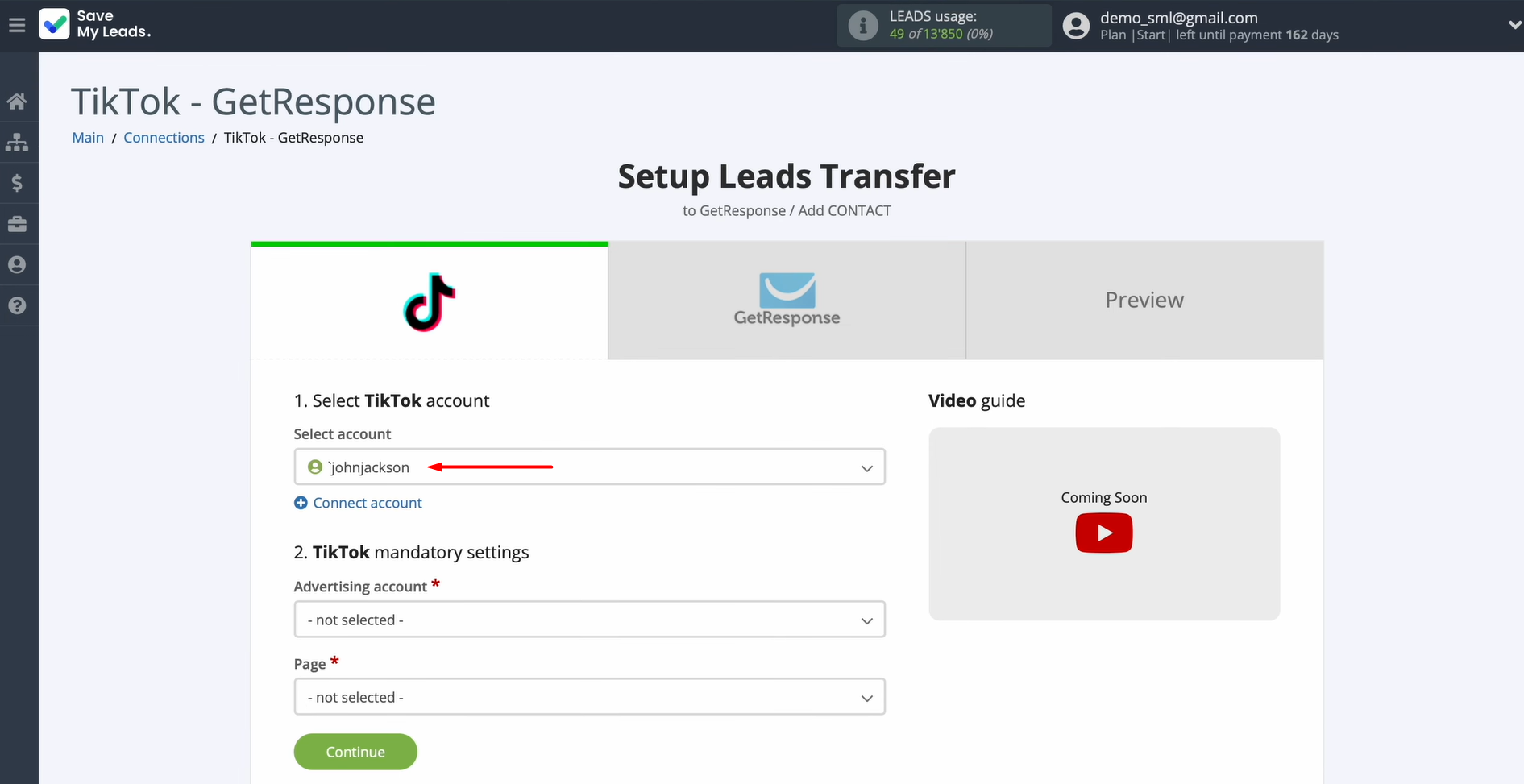Open the Home dashboard icon in sidebar

tap(18, 101)
